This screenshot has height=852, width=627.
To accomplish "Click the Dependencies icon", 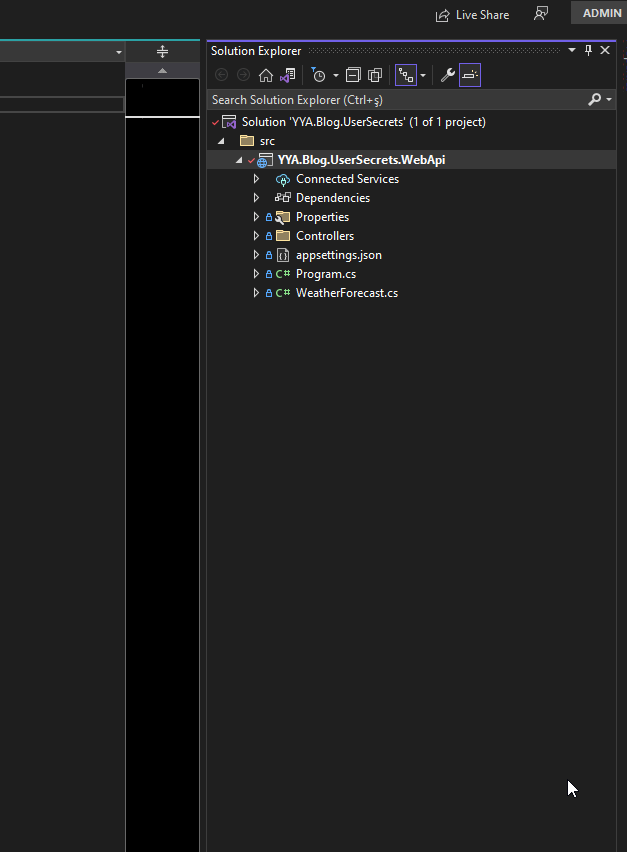I will [283, 198].
